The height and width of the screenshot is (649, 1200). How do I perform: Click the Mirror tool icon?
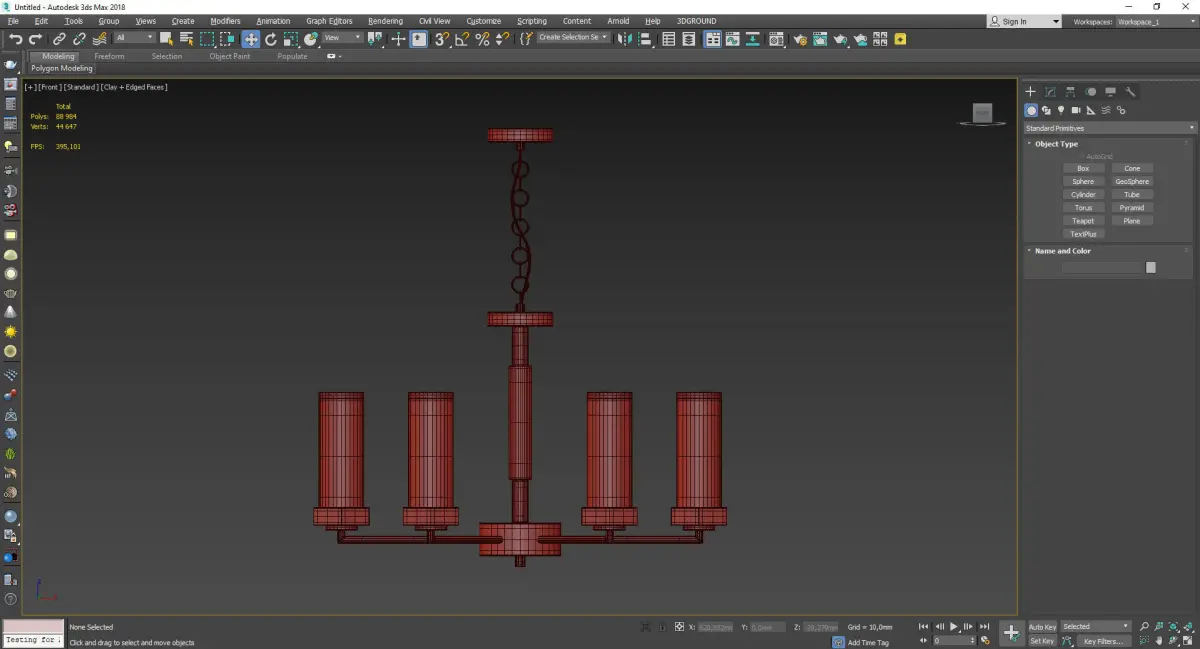click(624, 39)
